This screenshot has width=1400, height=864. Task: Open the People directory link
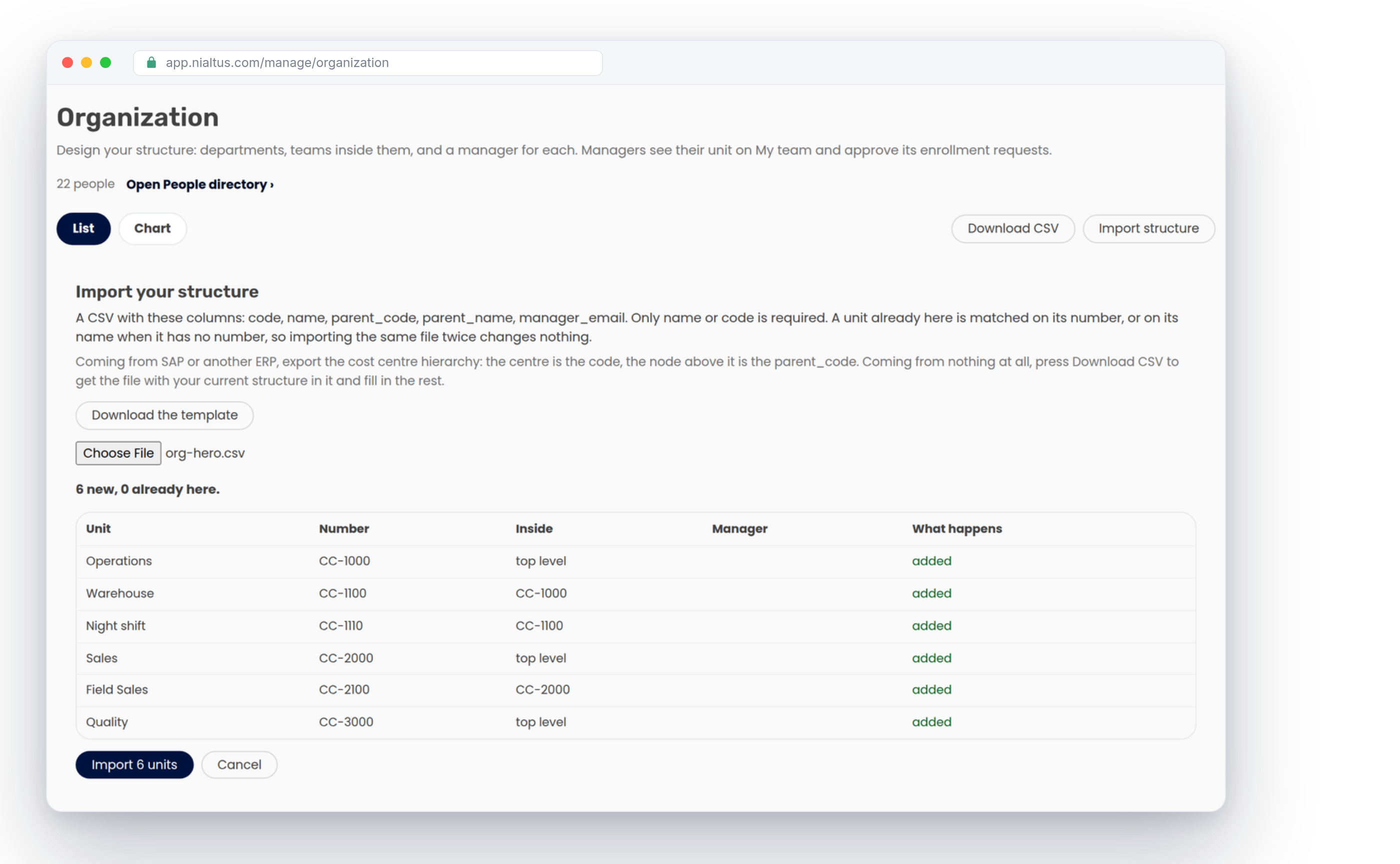pos(200,184)
